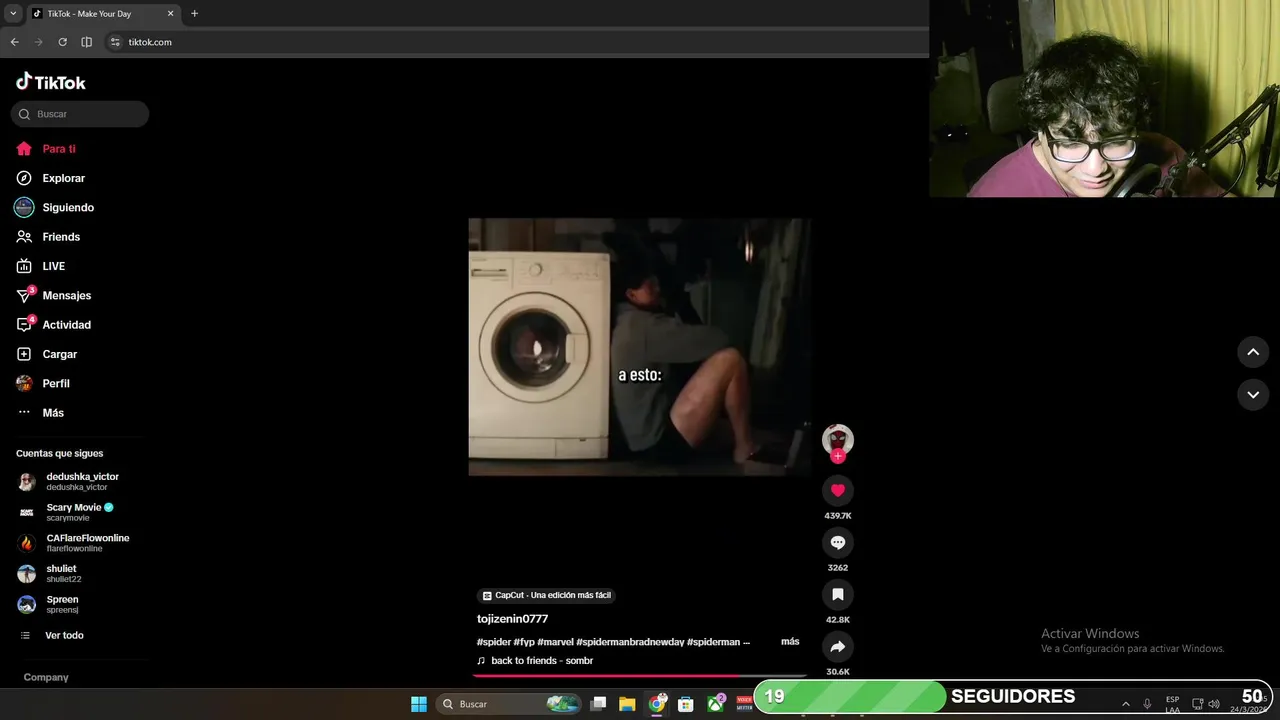Show hidden system tray icons

point(1125,704)
